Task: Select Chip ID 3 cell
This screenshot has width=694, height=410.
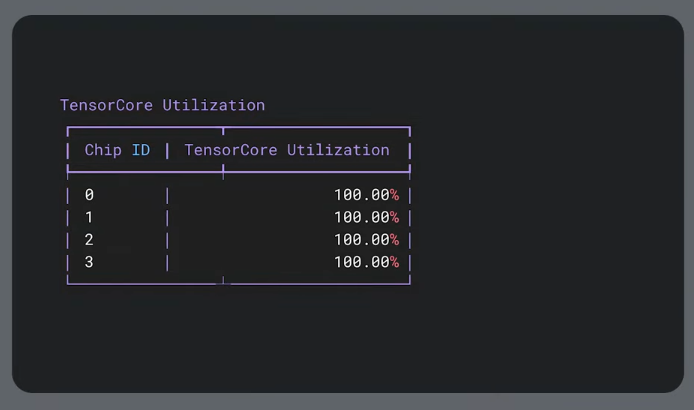Action: point(89,262)
